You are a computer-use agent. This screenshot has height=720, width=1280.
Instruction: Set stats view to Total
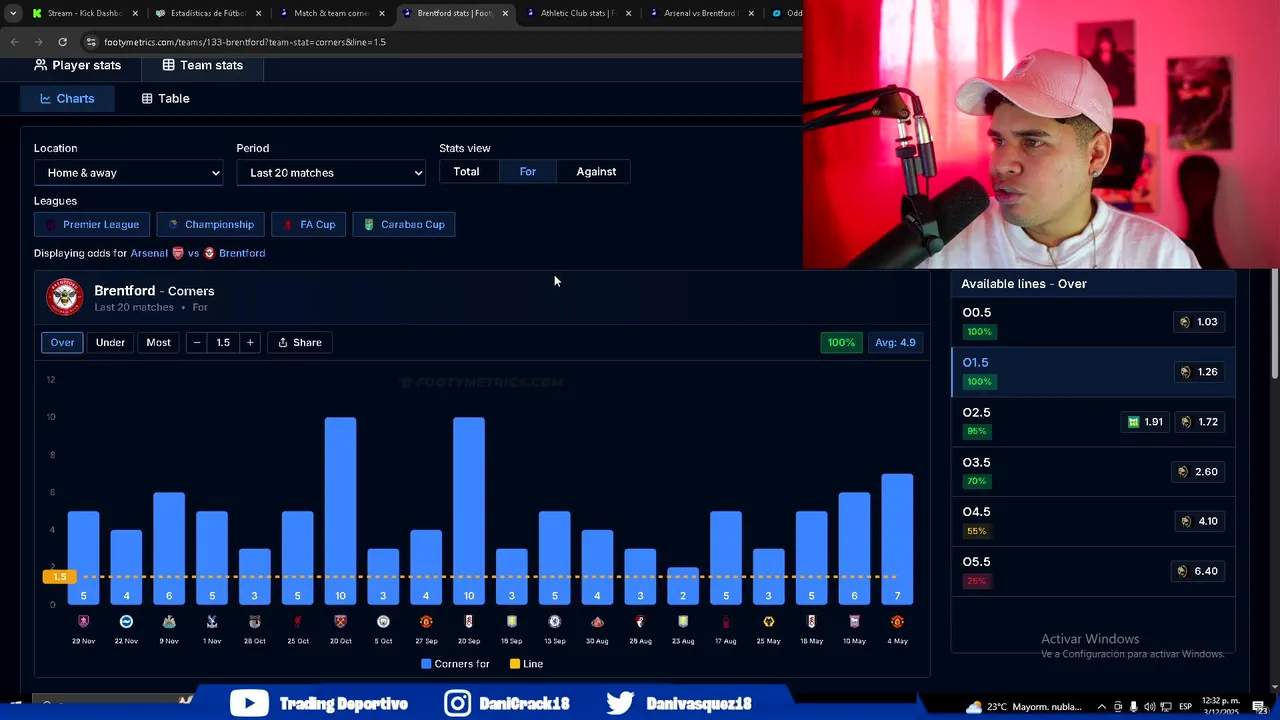pos(466,172)
